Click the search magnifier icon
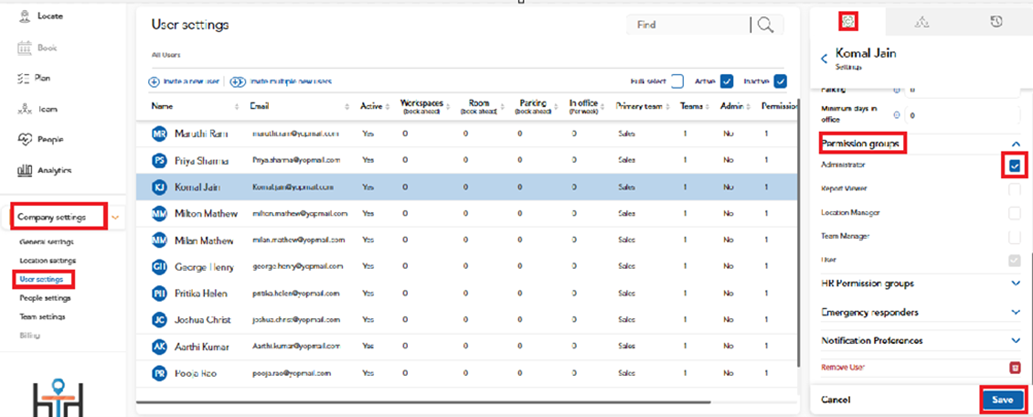Image resolution: width=1033 pixels, height=417 pixels. click(x=765, y=25)
